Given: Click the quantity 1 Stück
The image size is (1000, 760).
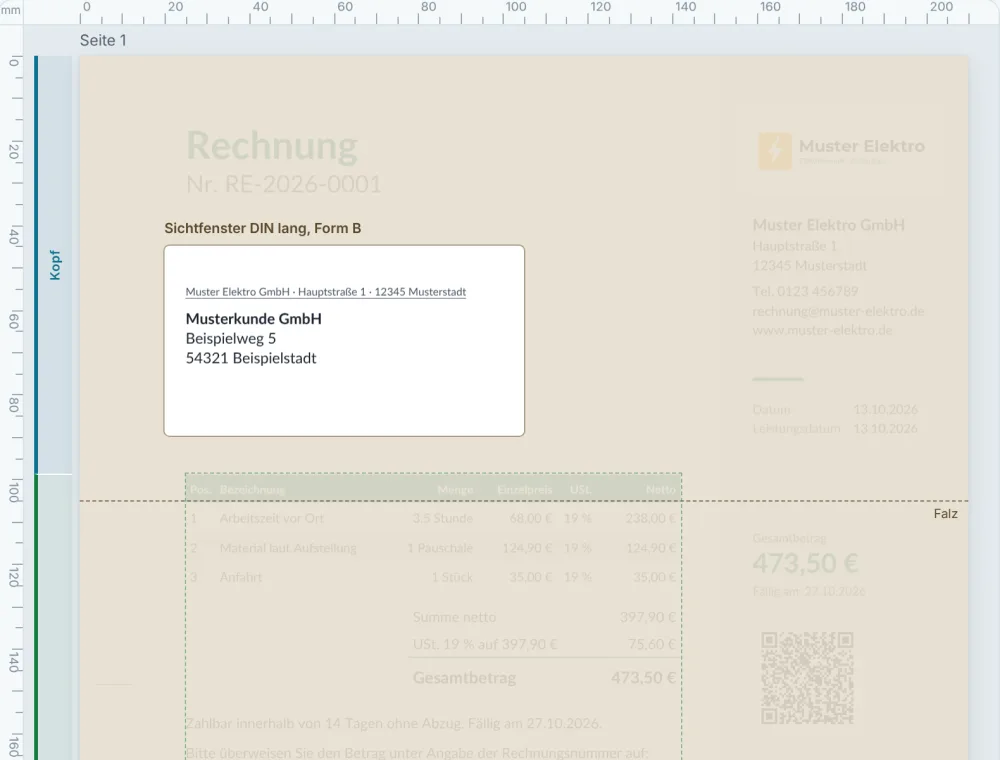Looking at the screenshot, I should coord(452,577).
